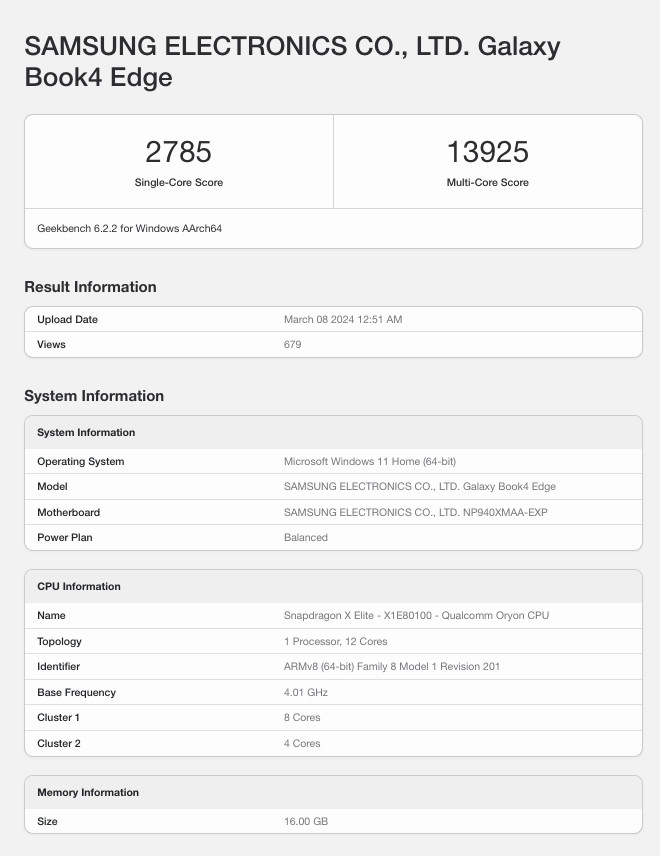660x856 pixels.
Task: Click the System Information section heading
Action: (x=94, y=396)
